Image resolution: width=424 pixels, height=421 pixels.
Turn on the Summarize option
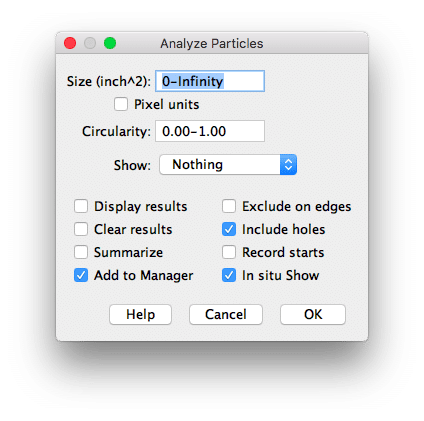pyautogui.click(x=81, y=252)
